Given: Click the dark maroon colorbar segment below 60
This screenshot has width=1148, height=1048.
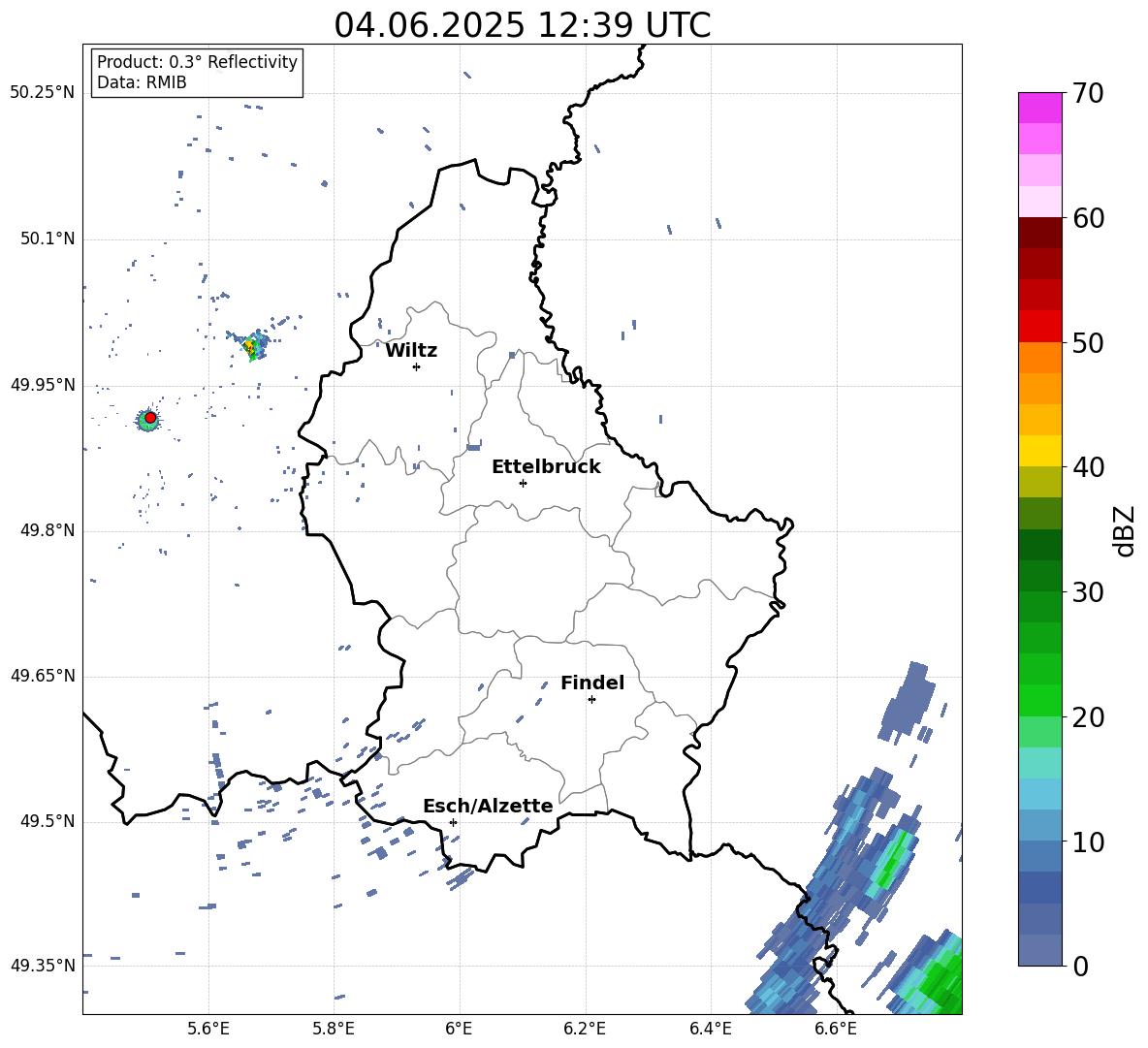Looking at the screenshot, I should click(x=1040, y=233).
